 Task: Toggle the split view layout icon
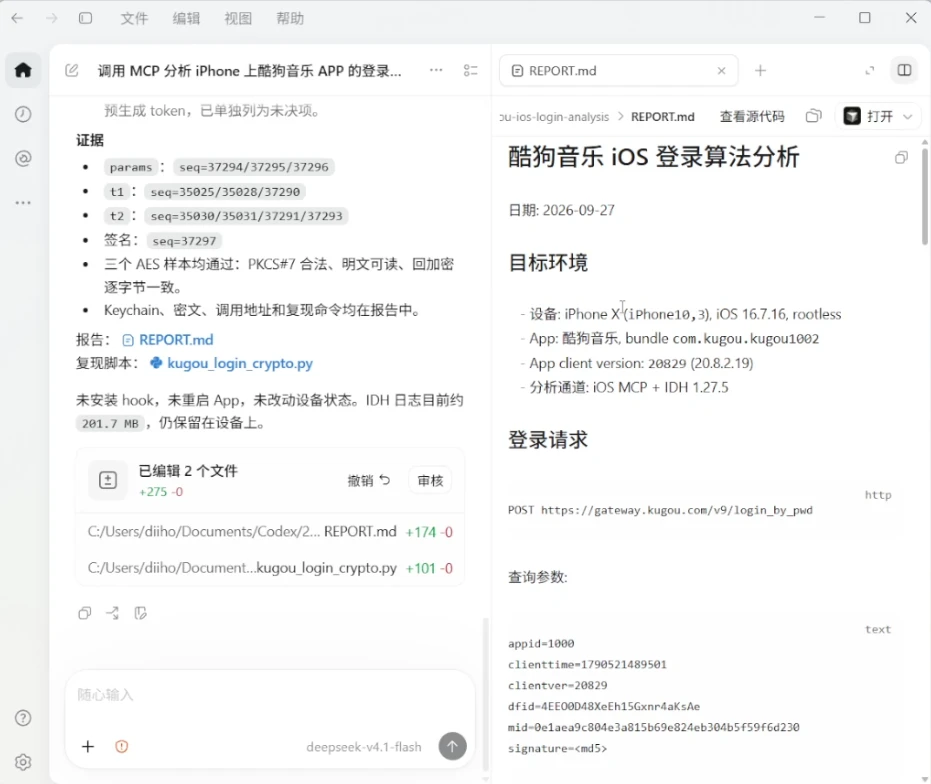(904, 70)
